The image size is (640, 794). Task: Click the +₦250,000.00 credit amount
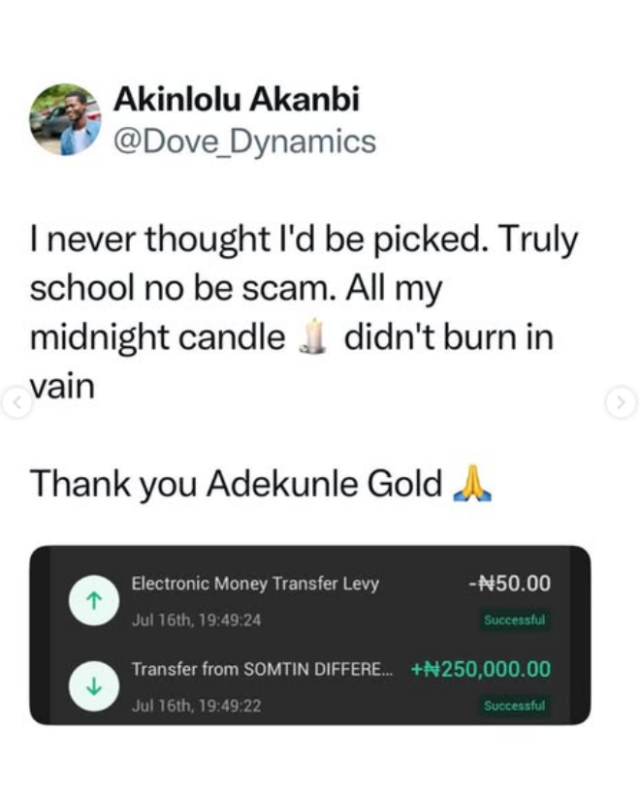point(480,670)
